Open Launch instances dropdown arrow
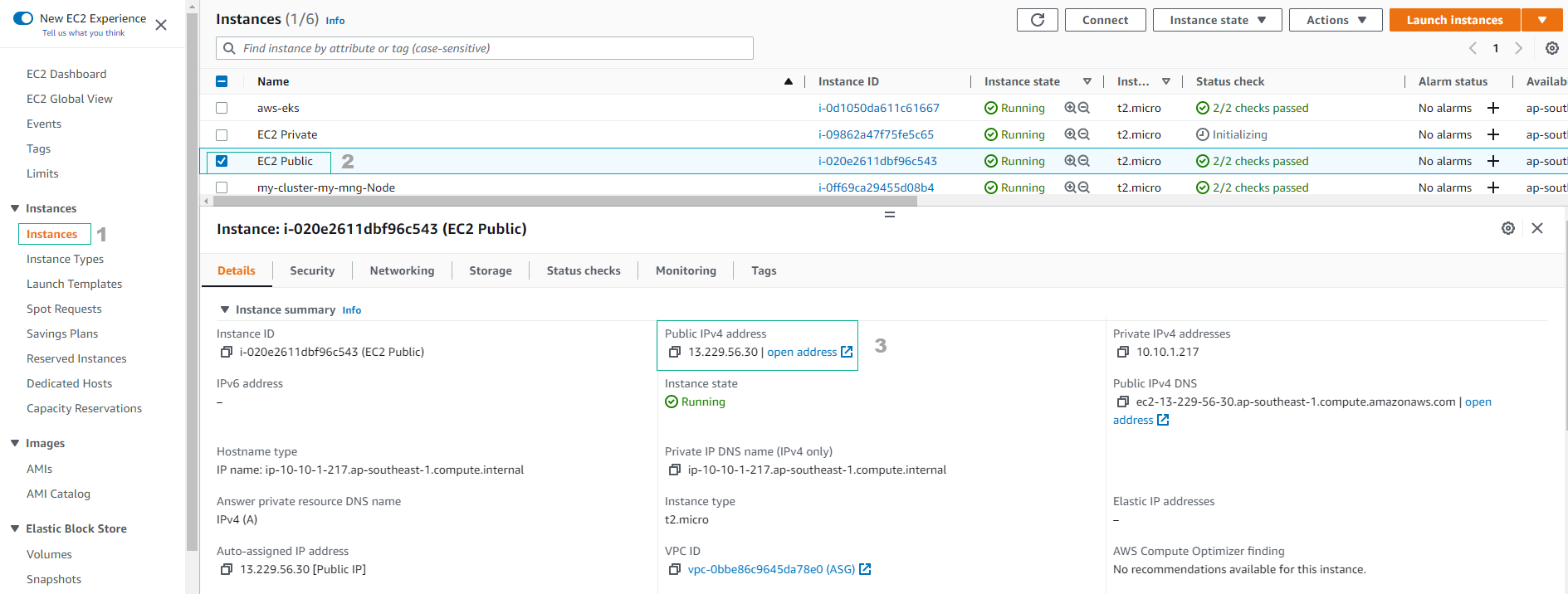The image size is (1568, 594). [x=1541, y=20]
